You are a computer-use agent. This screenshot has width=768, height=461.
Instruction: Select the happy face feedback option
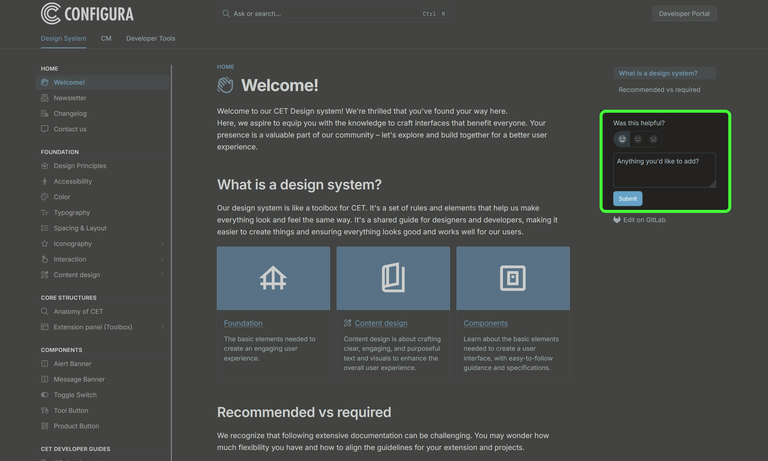622,139
